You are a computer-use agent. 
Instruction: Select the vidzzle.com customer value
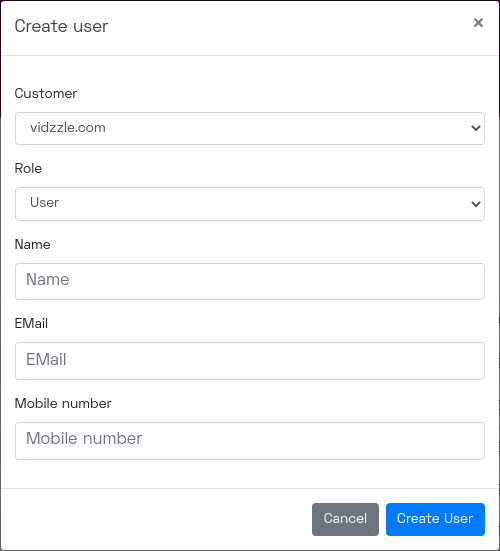point(68,128)
